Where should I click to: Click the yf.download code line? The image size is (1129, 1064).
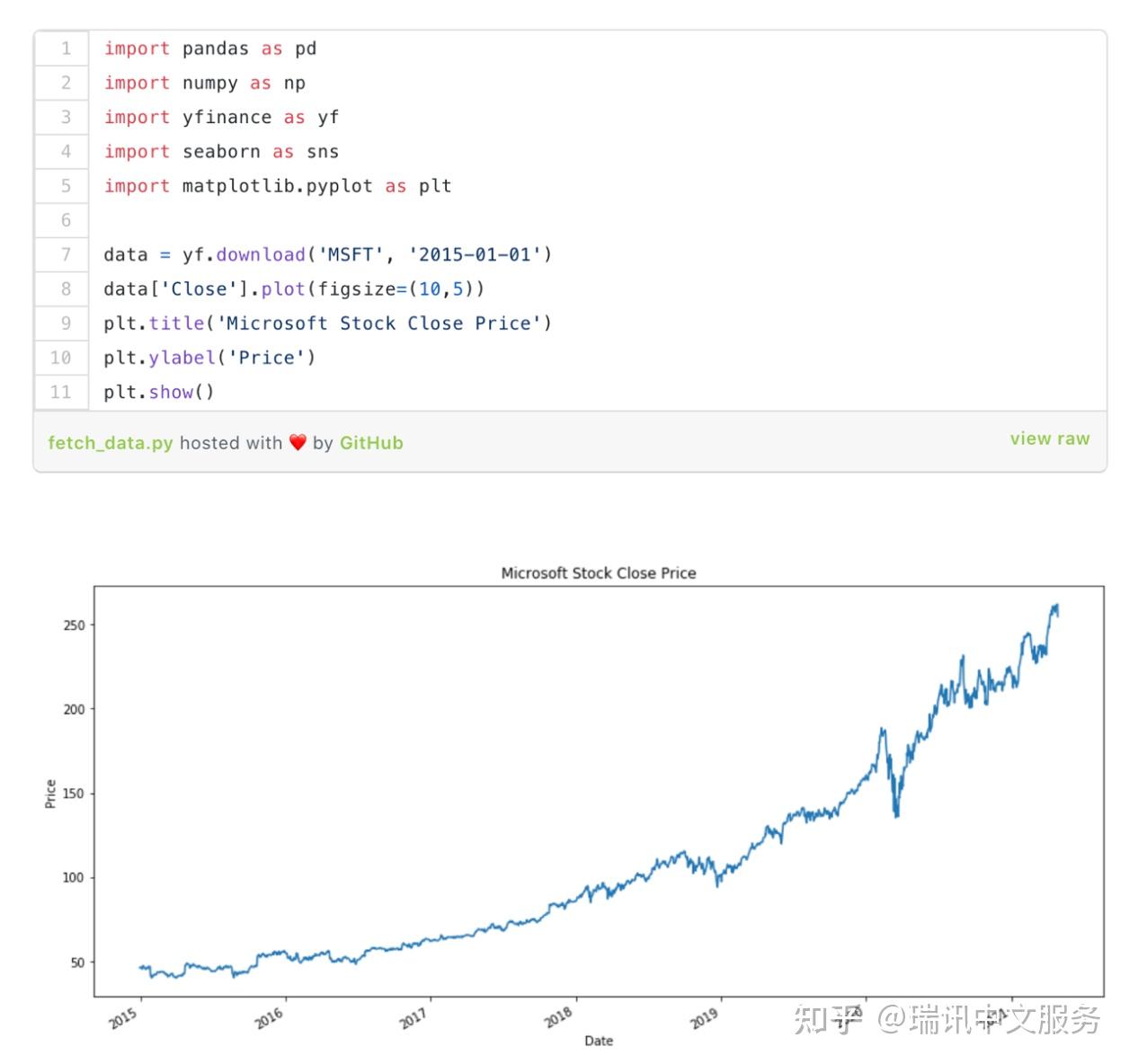coord(327,255)
